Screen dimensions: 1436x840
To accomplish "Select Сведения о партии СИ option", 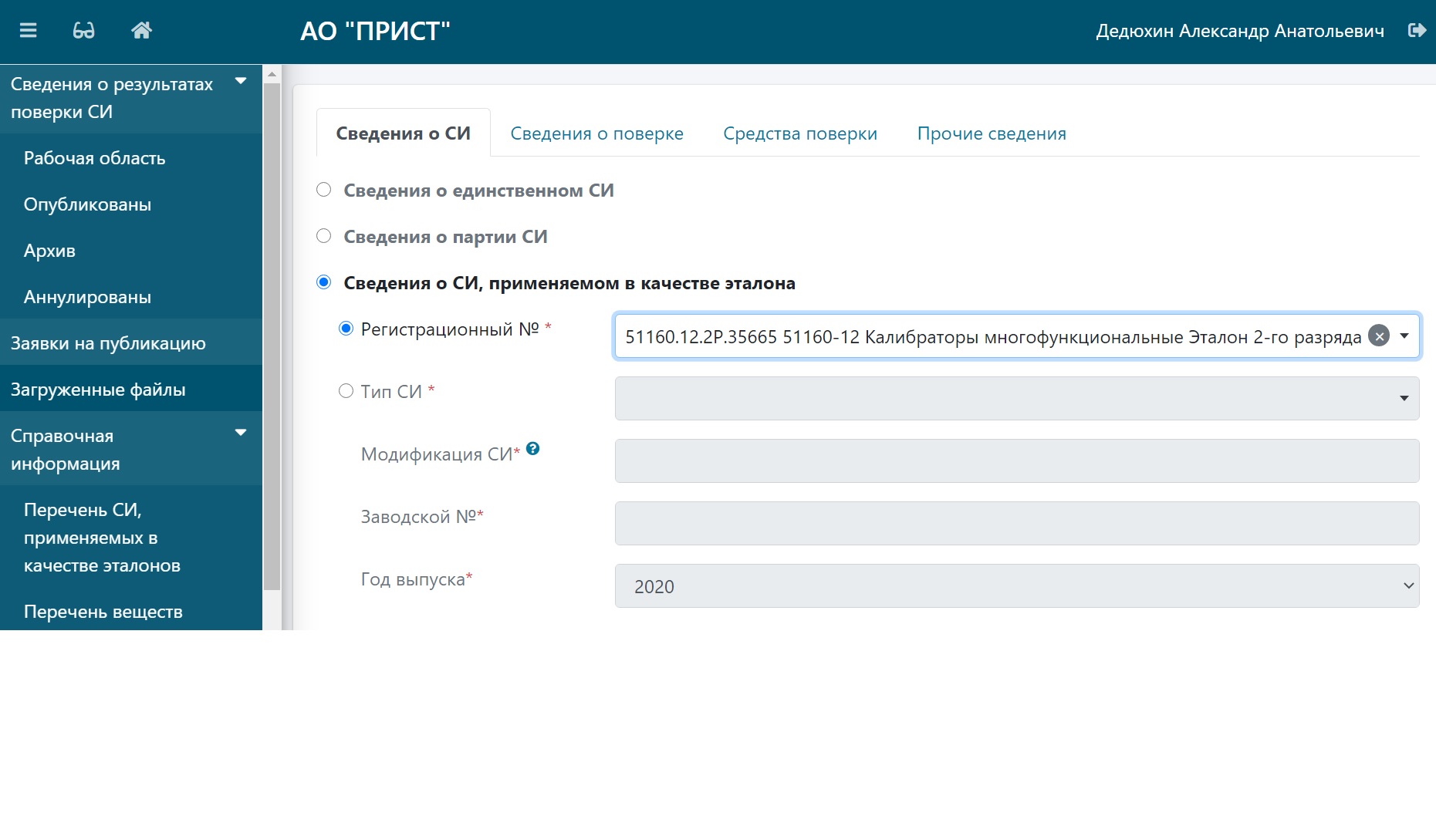I will click(324, 236).
